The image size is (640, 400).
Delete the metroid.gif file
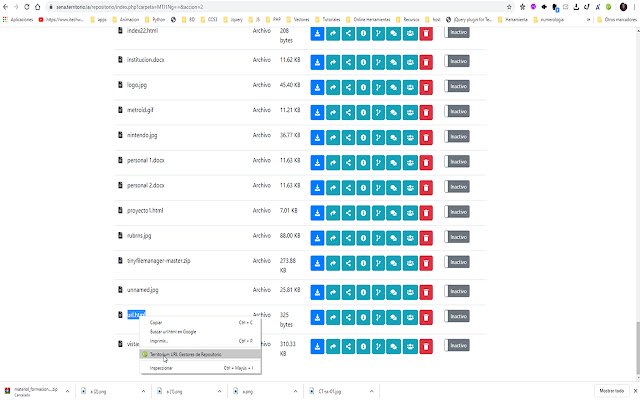pos(426,113)
